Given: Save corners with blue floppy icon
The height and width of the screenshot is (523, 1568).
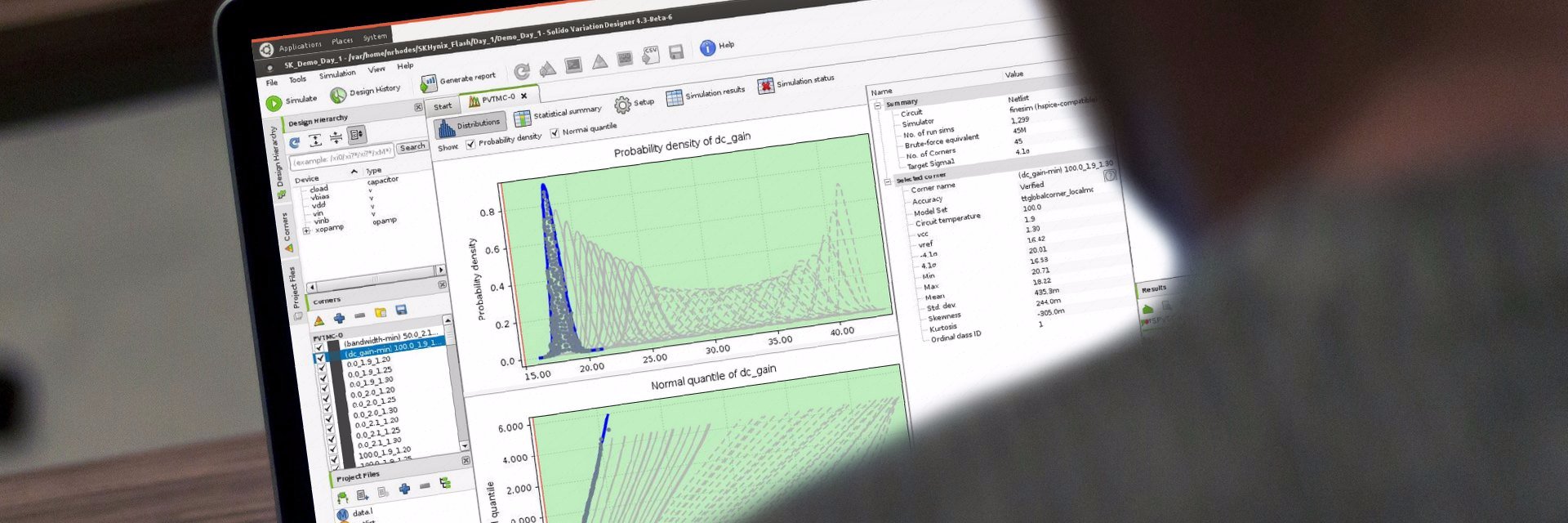Looking at the screenshot, I should pyautogui.click(x=401, y=311).
